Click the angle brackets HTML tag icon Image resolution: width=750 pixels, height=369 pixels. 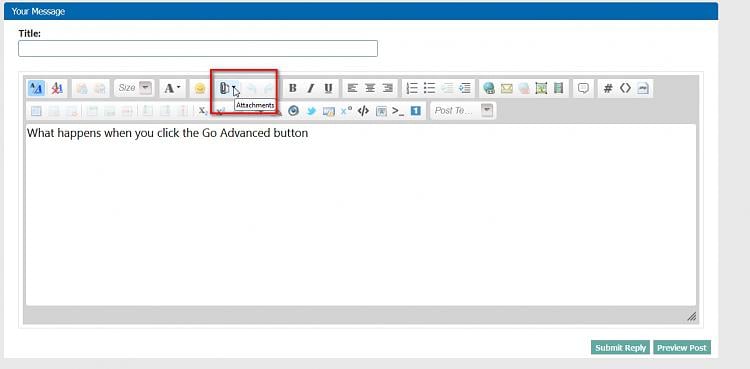coord(625,88)
